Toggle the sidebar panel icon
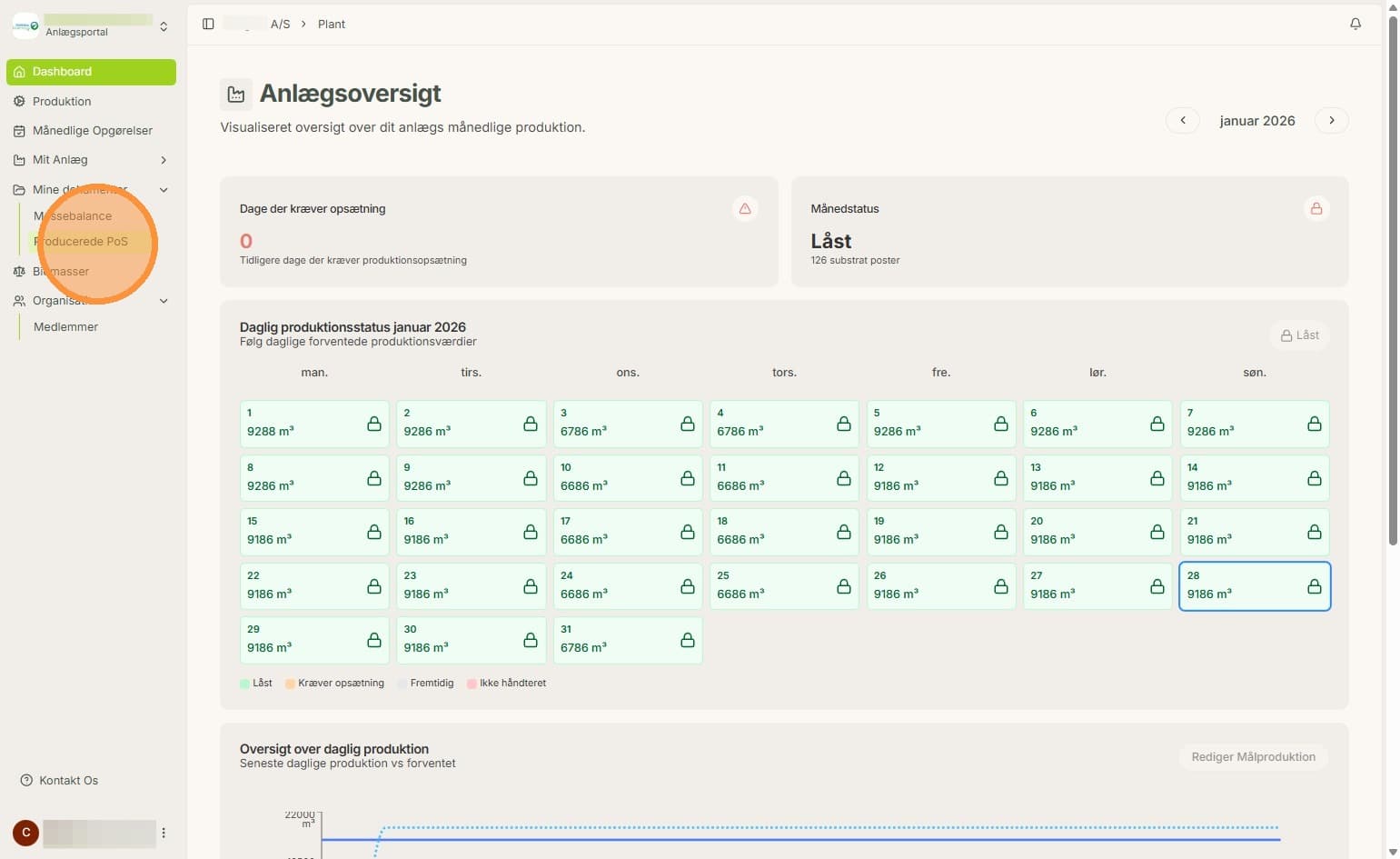Viewport: 1400px width, 859px height. pyautogui.click(x=208, y=24)
